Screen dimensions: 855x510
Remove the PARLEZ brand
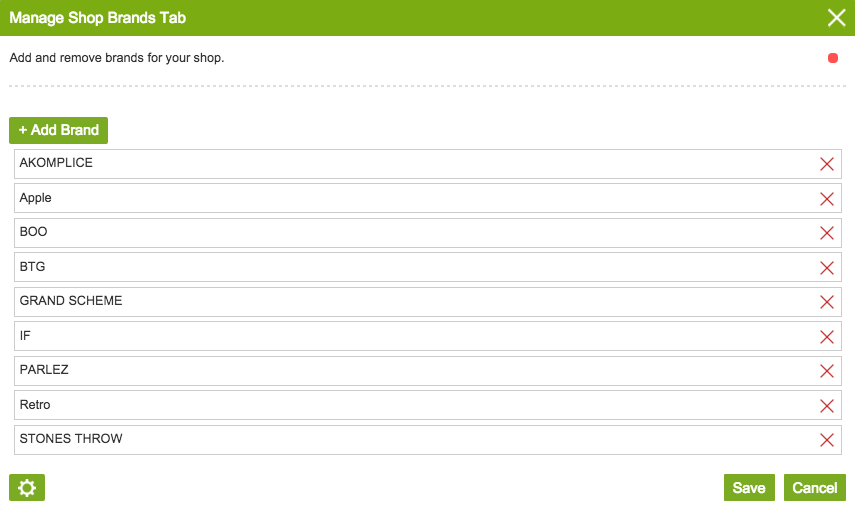[827, 371]
